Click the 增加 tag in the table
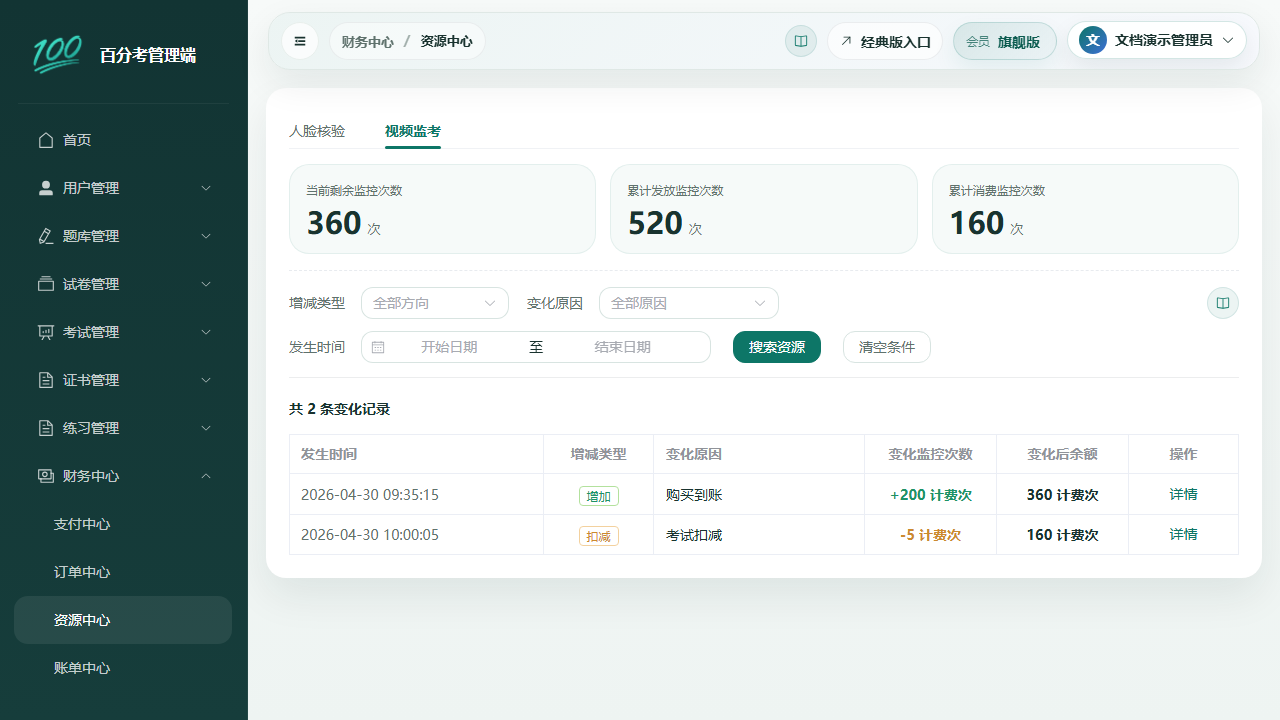This screenshot has height=720, width=1280. pyautogui.click(x=598, y=496)
